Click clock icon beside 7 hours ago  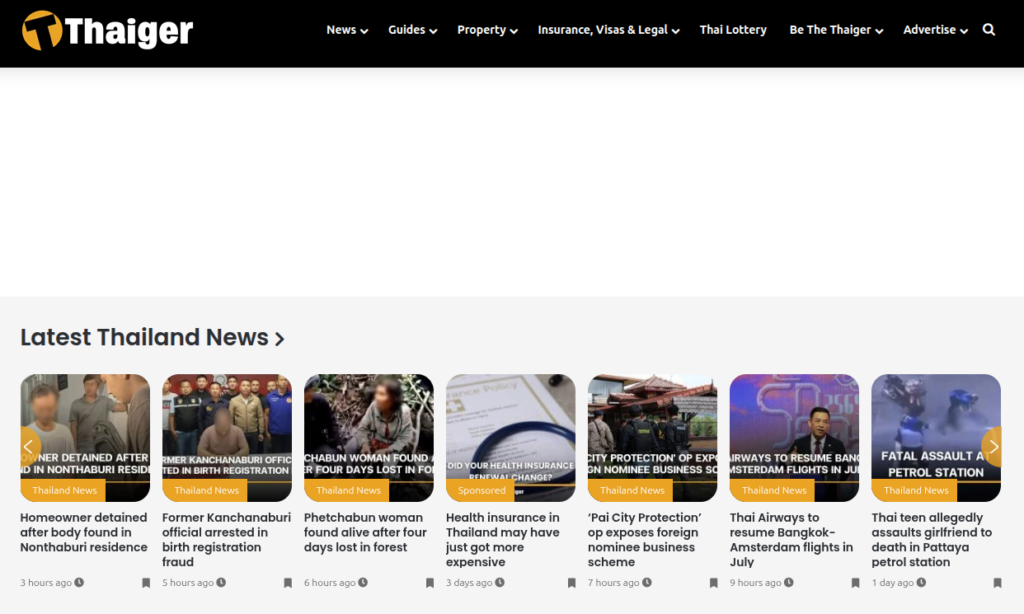647,582
